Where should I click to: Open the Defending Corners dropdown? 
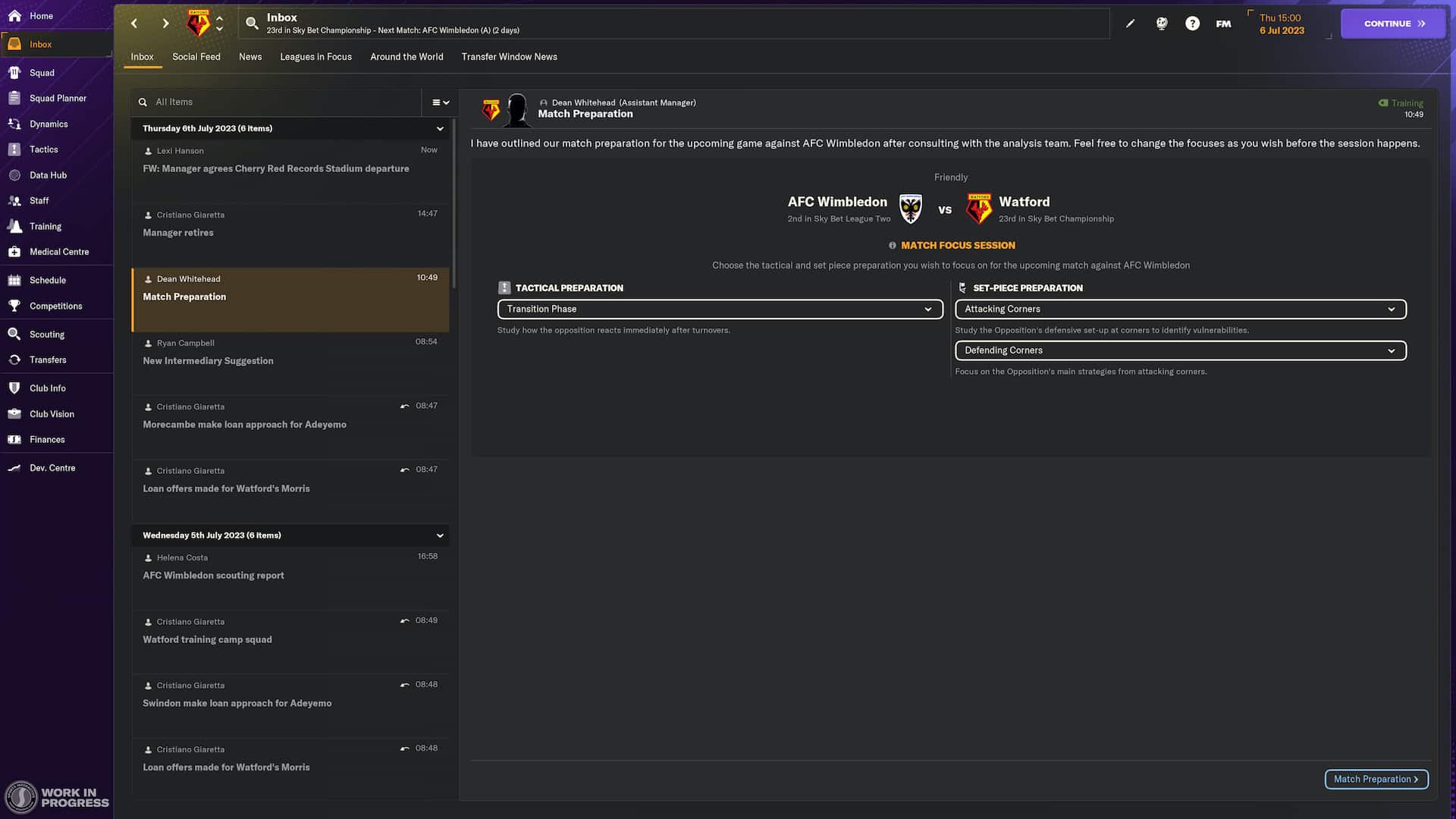pyautogui.click(x=1180, y=350)
